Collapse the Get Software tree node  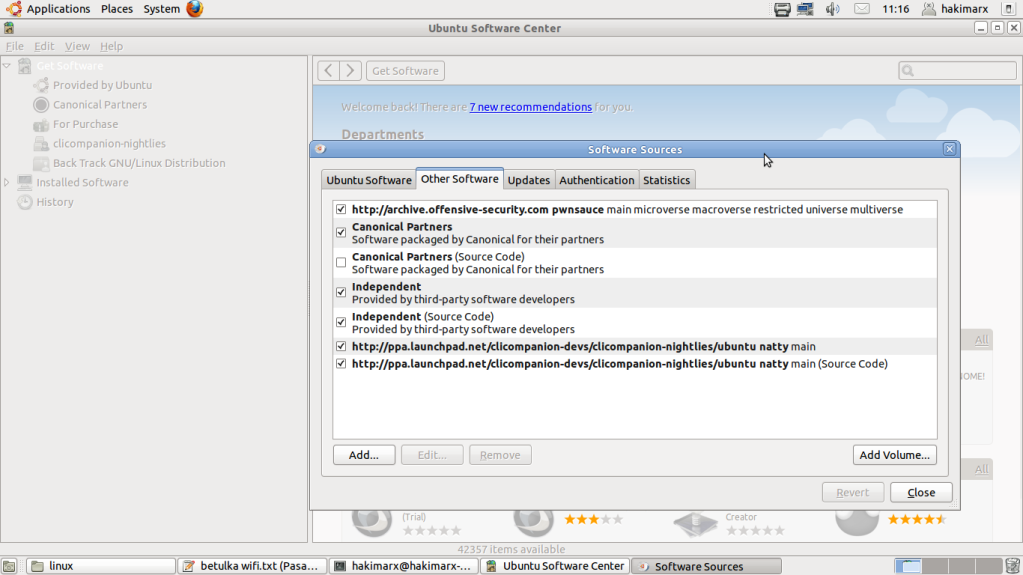coord(7,65)
